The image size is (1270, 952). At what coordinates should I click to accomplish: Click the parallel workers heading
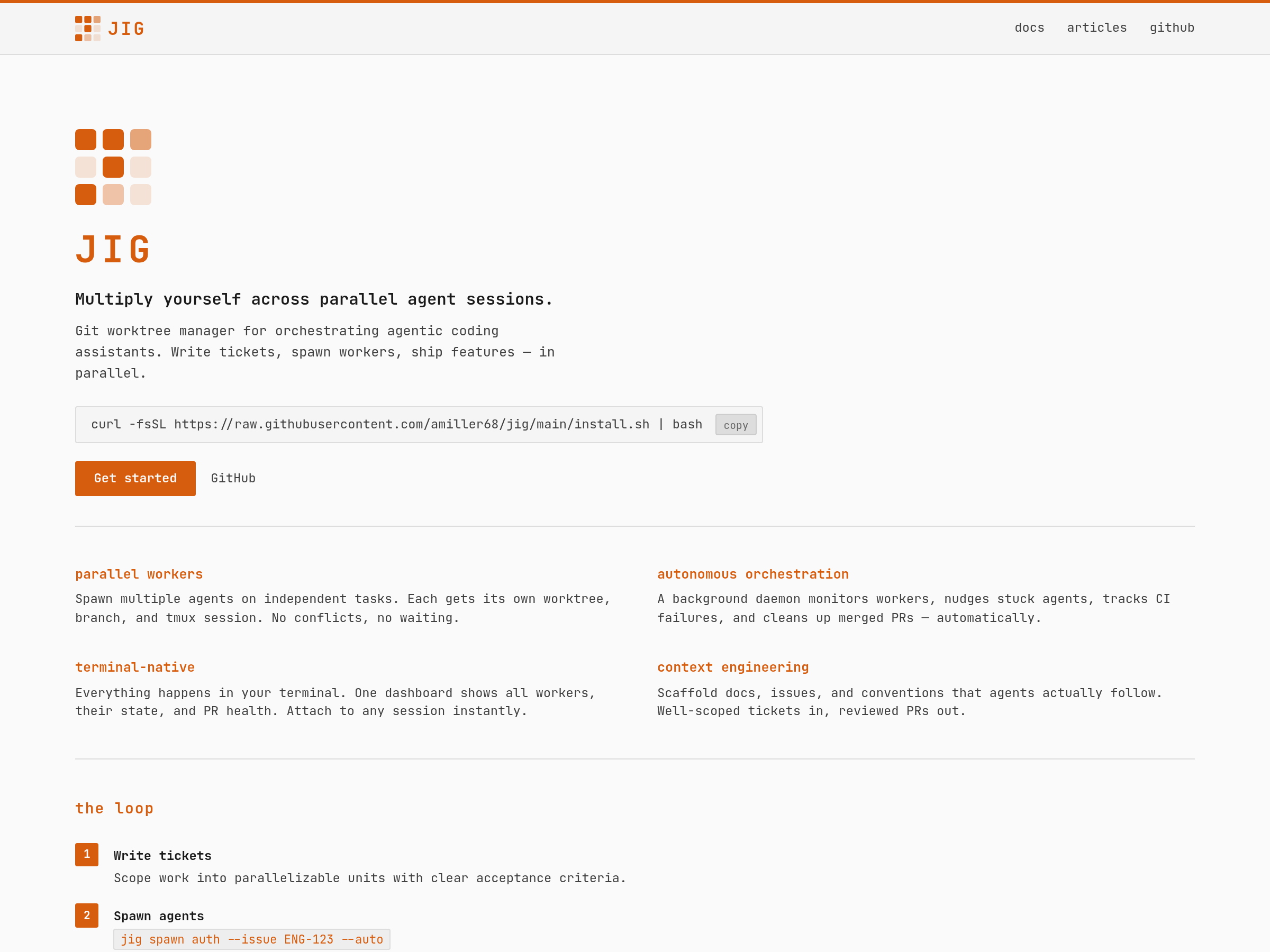(139, 574)
